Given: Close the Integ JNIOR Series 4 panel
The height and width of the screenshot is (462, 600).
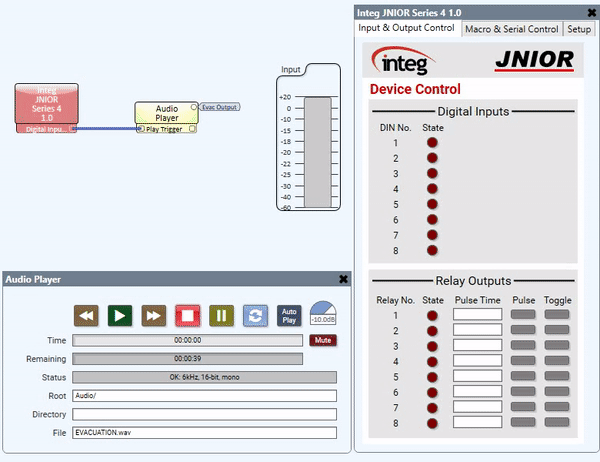Looking at the screenshot, I should (592, 13).
